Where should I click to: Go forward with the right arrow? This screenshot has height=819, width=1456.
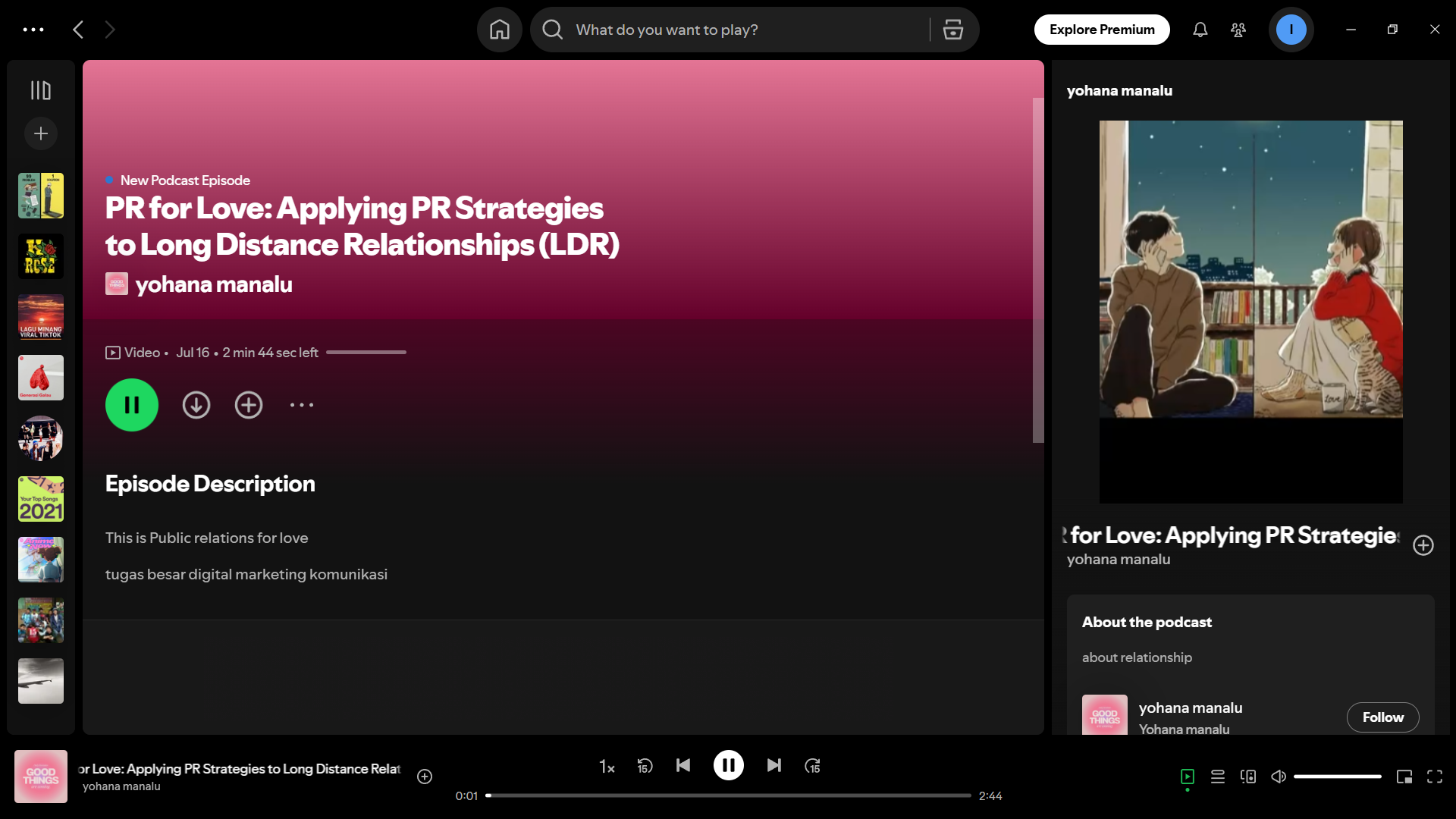click(110, 30)
